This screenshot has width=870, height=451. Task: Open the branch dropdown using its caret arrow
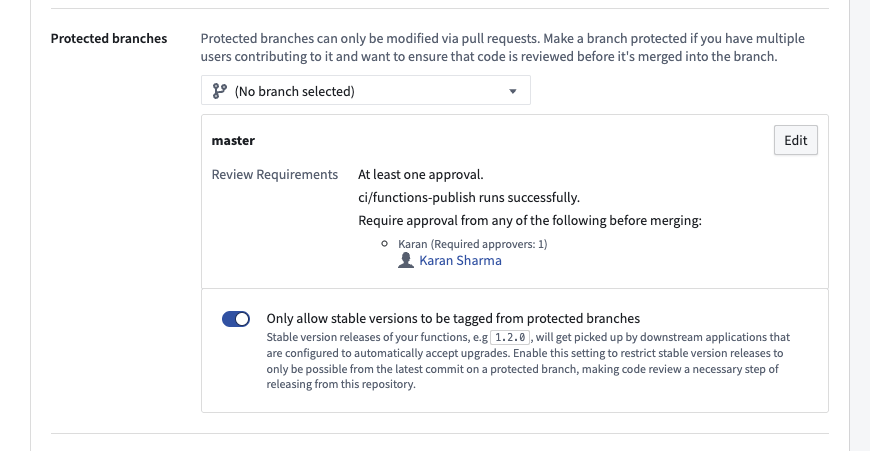click(513, 91)
